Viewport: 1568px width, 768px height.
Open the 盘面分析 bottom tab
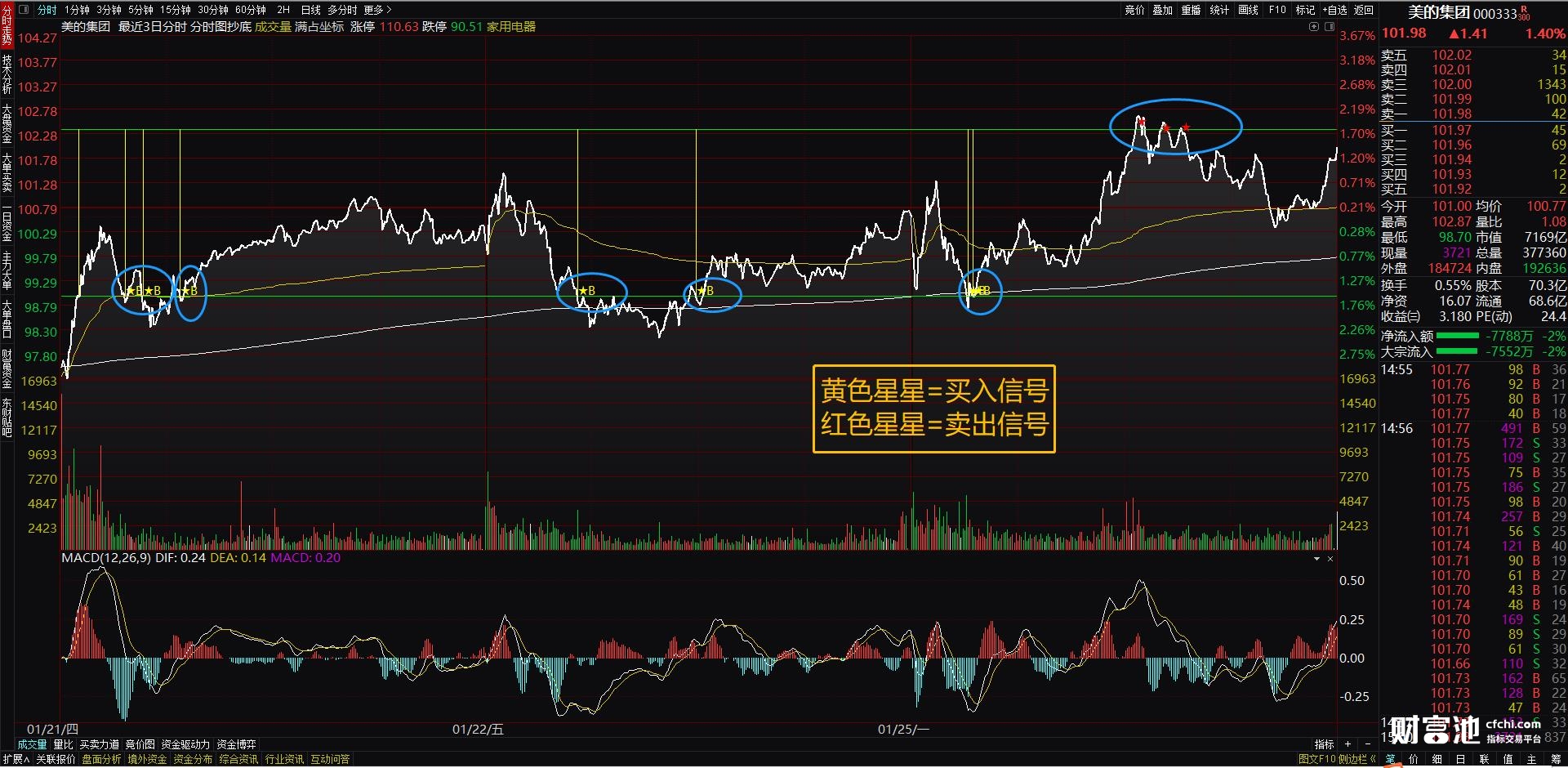pos(101,759)
